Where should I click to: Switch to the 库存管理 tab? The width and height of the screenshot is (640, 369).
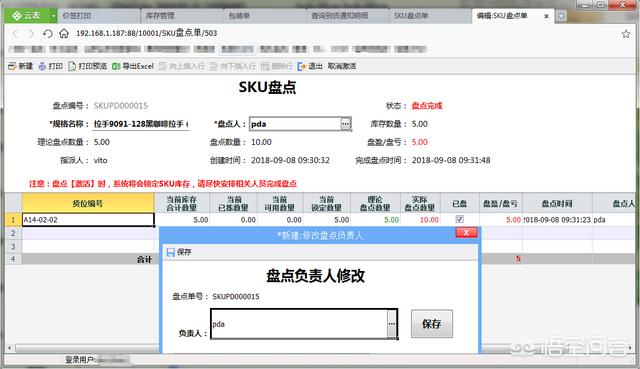(x=160, y=16)
